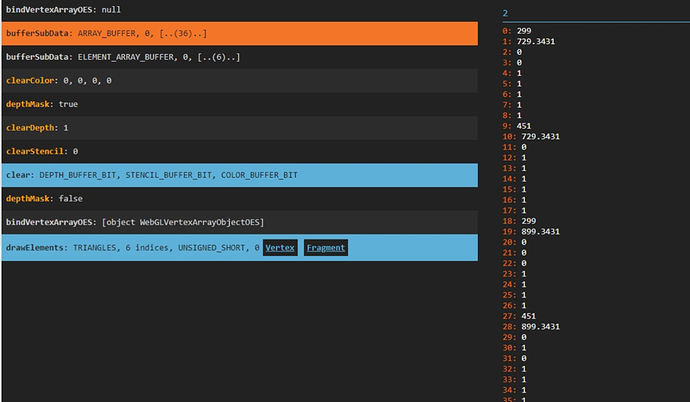Click bindVertexArrayOES WebGLVertexArrayObjectOES command
Viewport: 690px width, 402px height.
tap(238, 221)
